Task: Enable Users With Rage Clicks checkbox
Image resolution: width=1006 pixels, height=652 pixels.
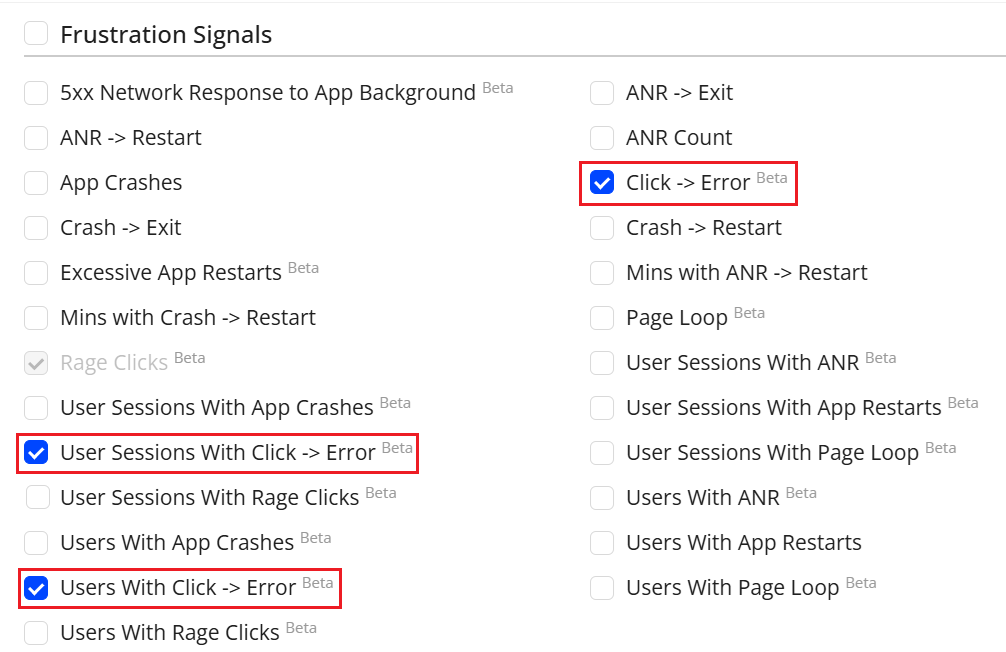Action: click(36, 633)
